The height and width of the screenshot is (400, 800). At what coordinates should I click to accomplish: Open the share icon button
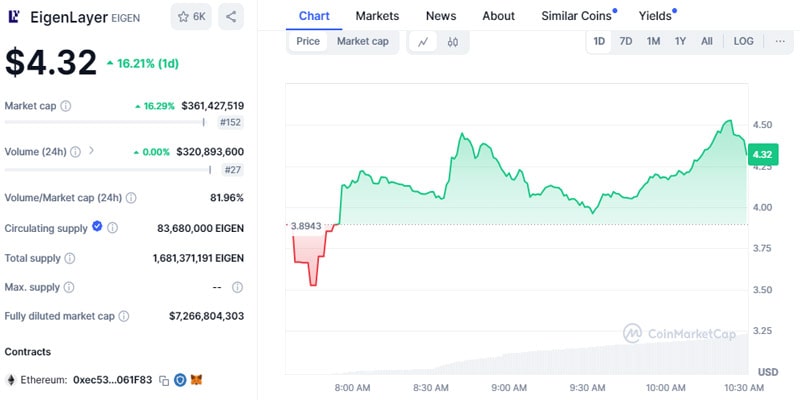tap(231, 17)
